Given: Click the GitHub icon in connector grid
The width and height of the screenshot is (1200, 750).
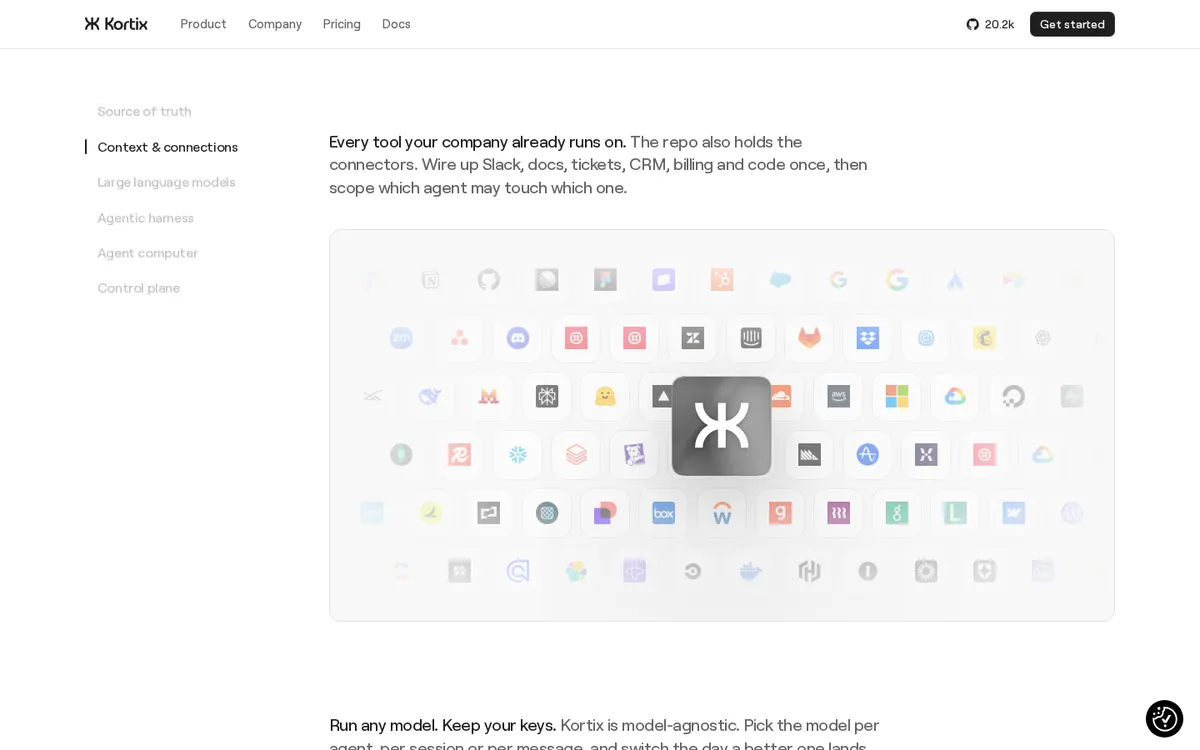Looking at the screenshot, I should [489, 280].
